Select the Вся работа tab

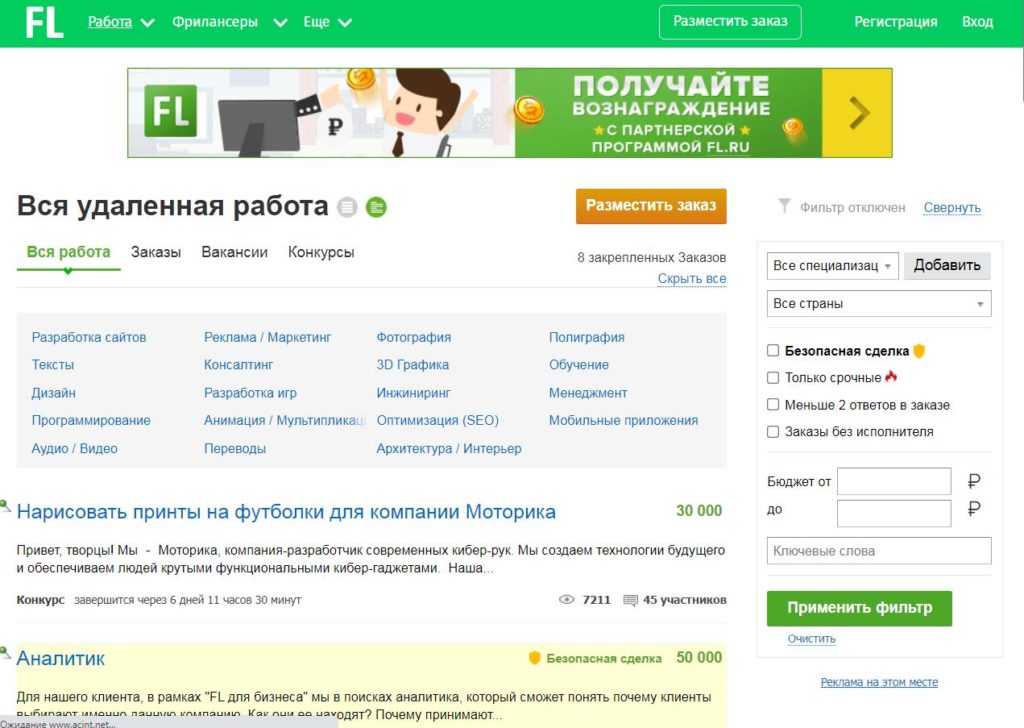coord(69,252)
